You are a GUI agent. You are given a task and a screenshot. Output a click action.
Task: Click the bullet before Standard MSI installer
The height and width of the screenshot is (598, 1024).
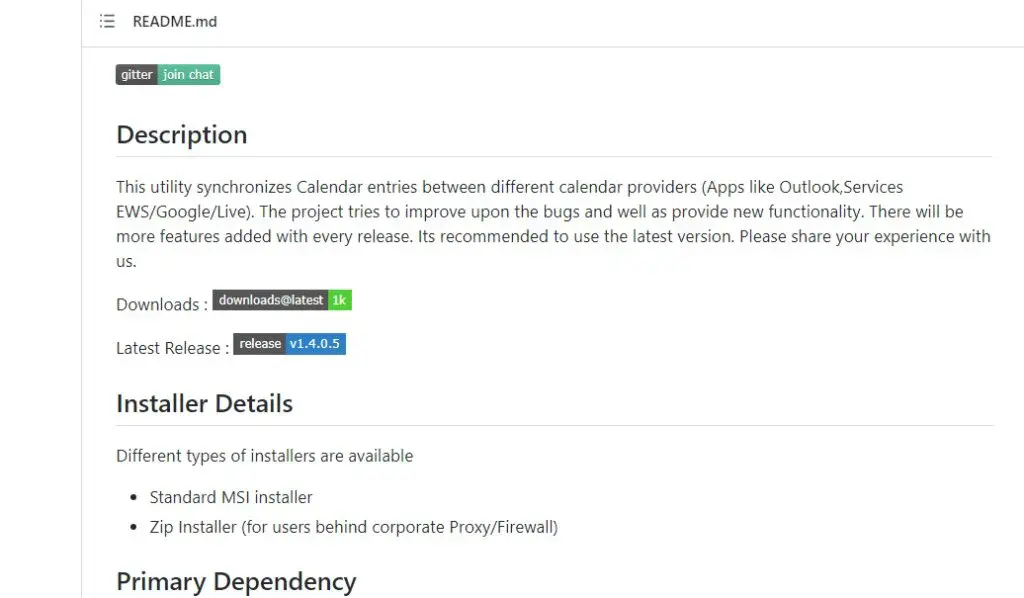click(134, 497)
